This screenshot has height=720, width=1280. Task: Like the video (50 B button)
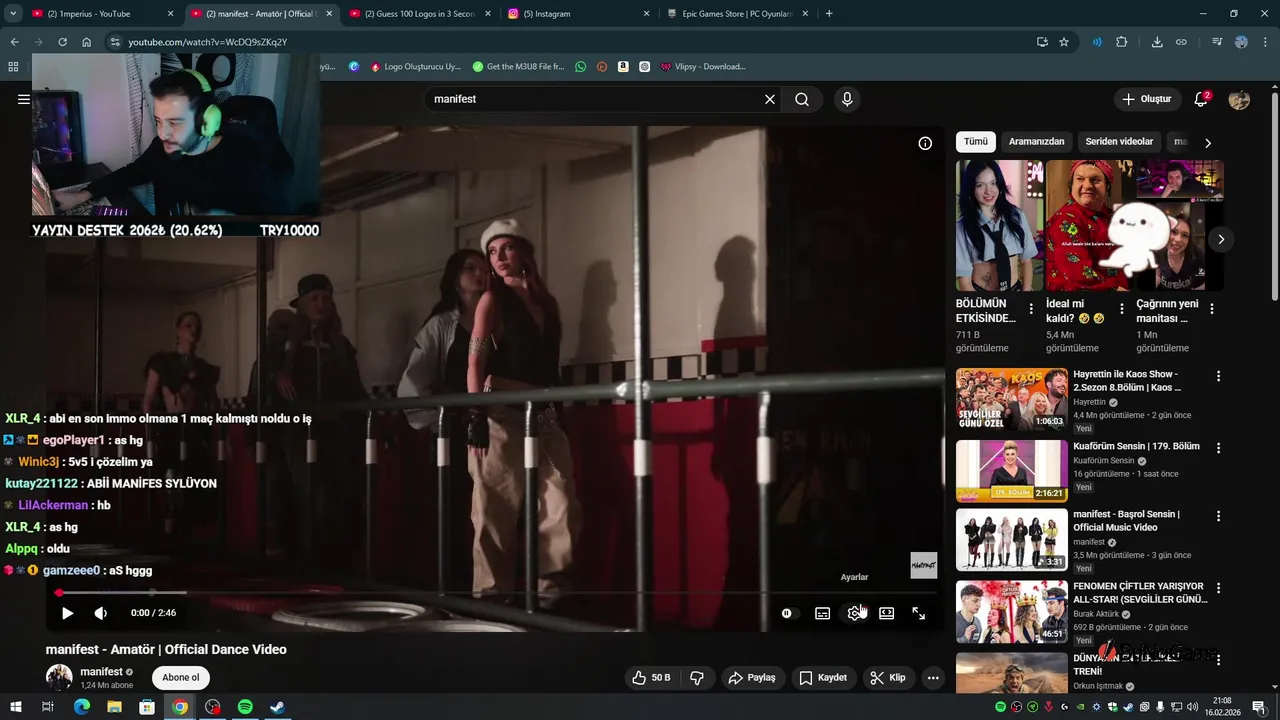(651, 678)
